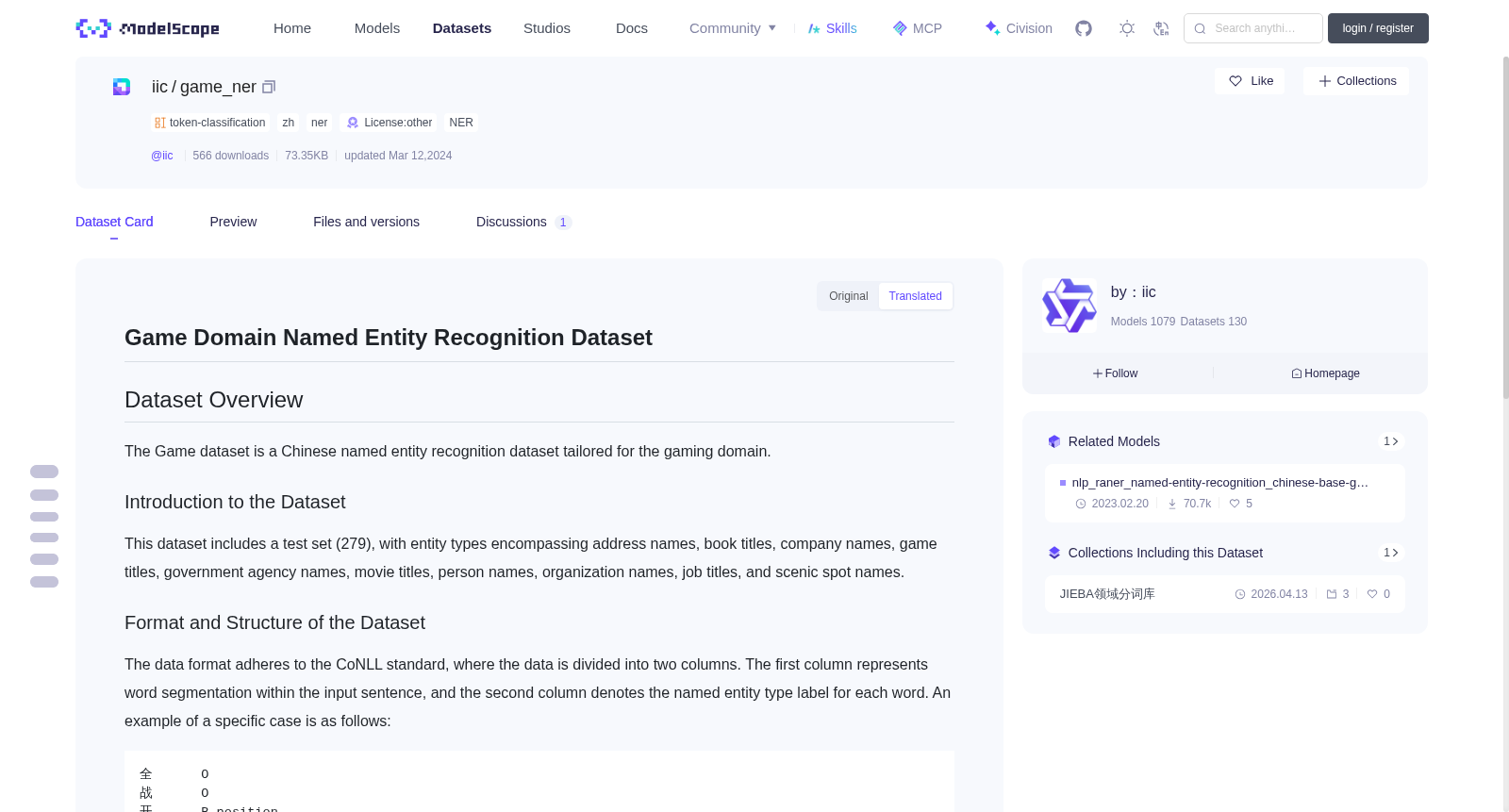The image size is (1509, 812).
Task: Switch to the Preview tab
Action: [x=233, y=222]
